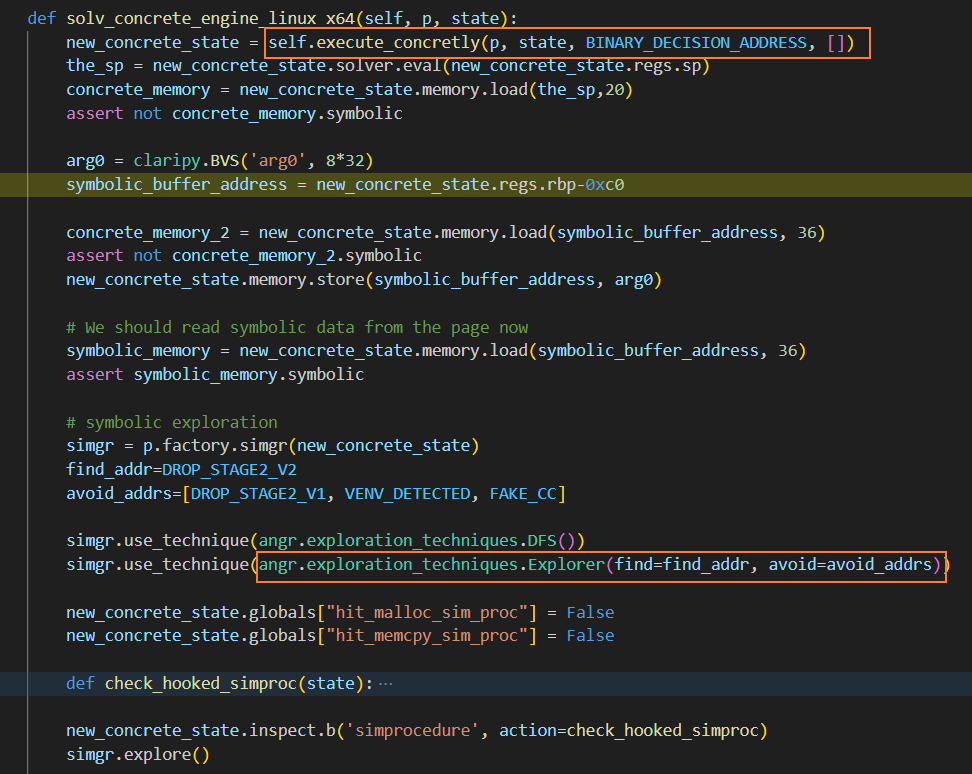Viewport: 972px width, 774px height.
Task: Click symbolic_memory variable assignment
Action: click(138, 351)
